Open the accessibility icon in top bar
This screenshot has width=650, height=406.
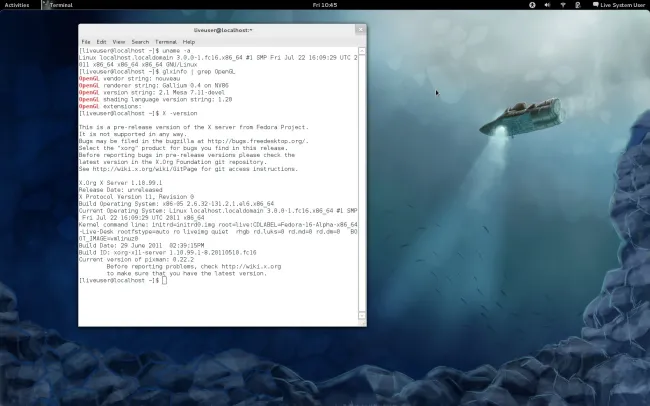pyautogui.click(x=532, y=5)
